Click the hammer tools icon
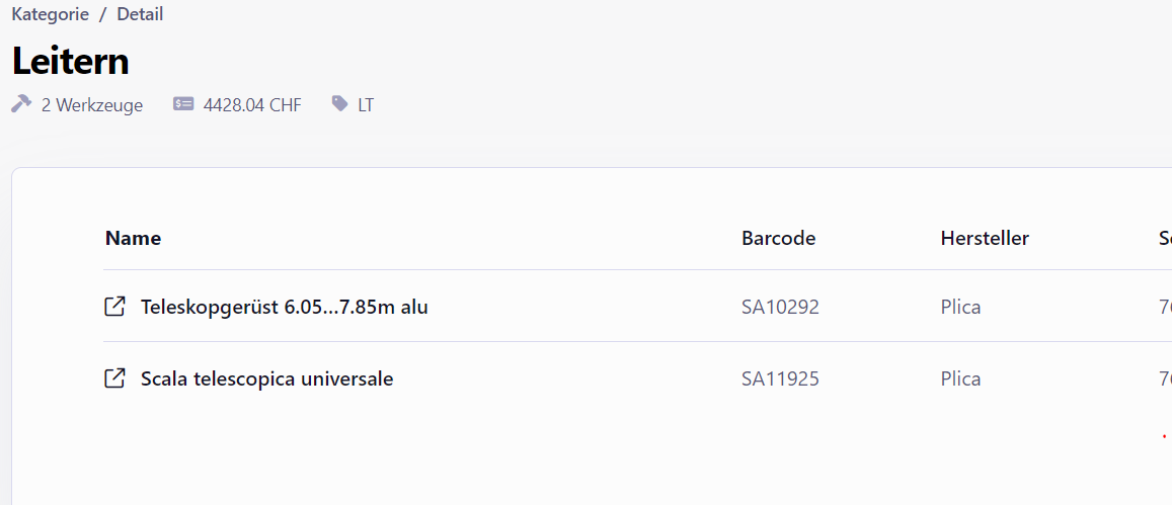The width and height of the screenshot is (1174, 505). (x=22, y=105)
